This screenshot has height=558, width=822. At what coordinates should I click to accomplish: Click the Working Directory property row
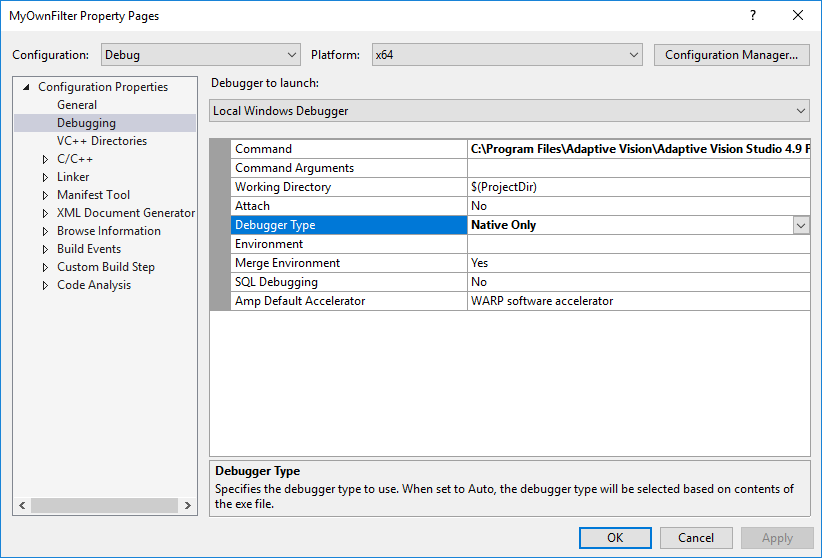[x=282, y=187]
